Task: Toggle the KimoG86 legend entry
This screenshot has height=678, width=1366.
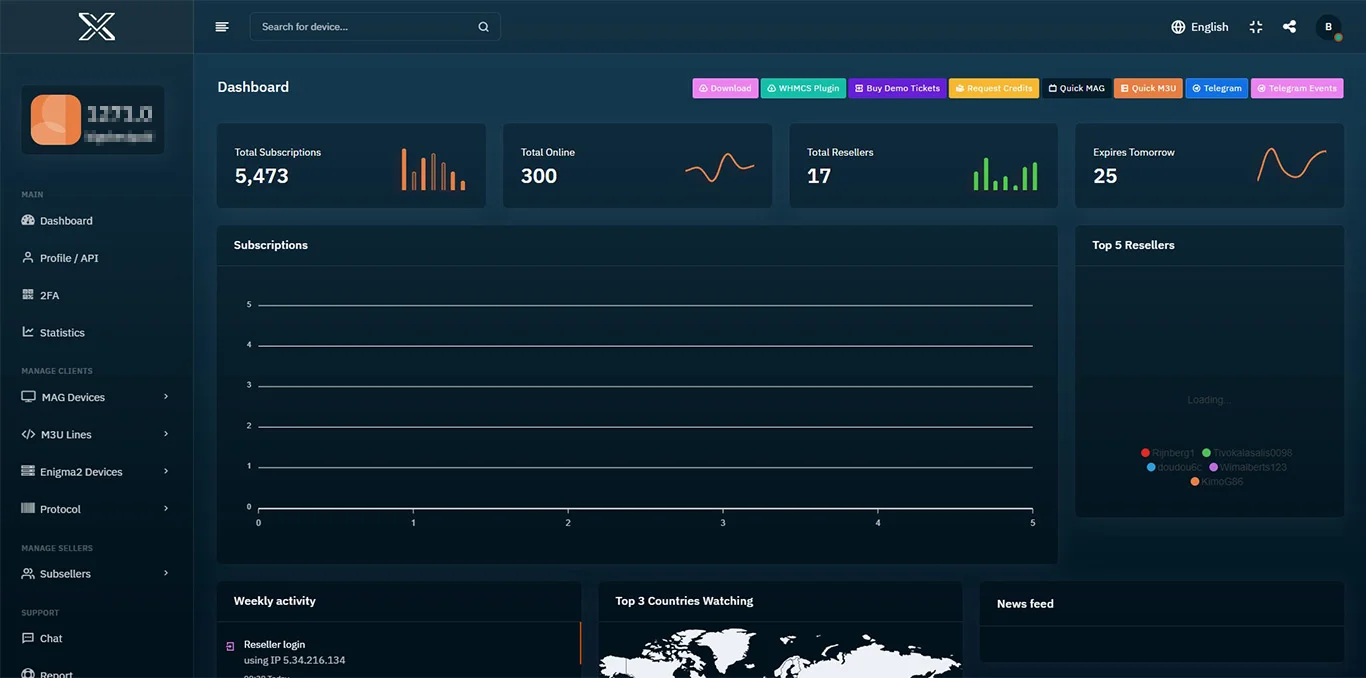Action: click(x=1216, y=482)
